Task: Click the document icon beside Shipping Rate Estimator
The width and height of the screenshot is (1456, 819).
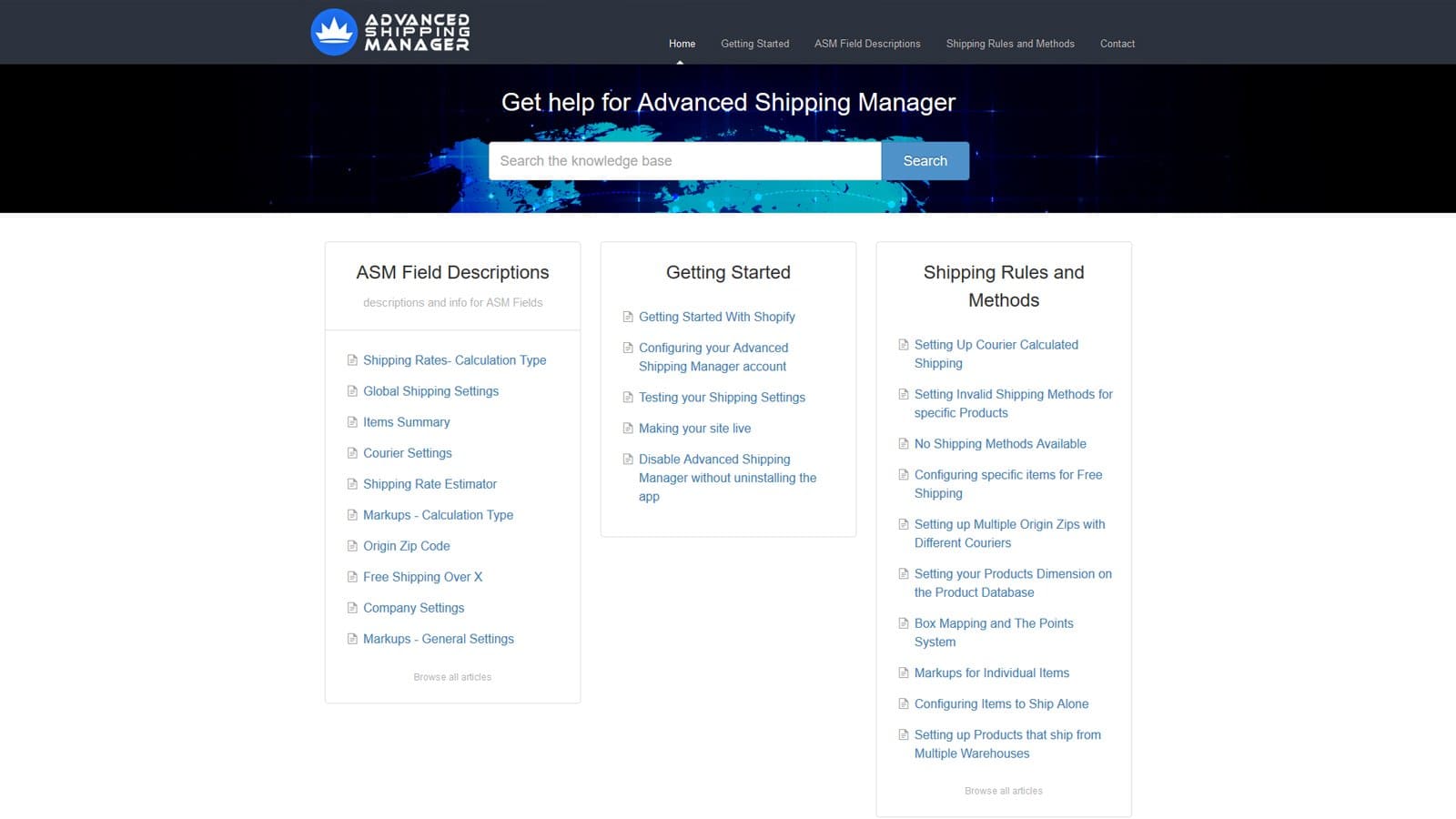Action: click(x=352, y=484)
